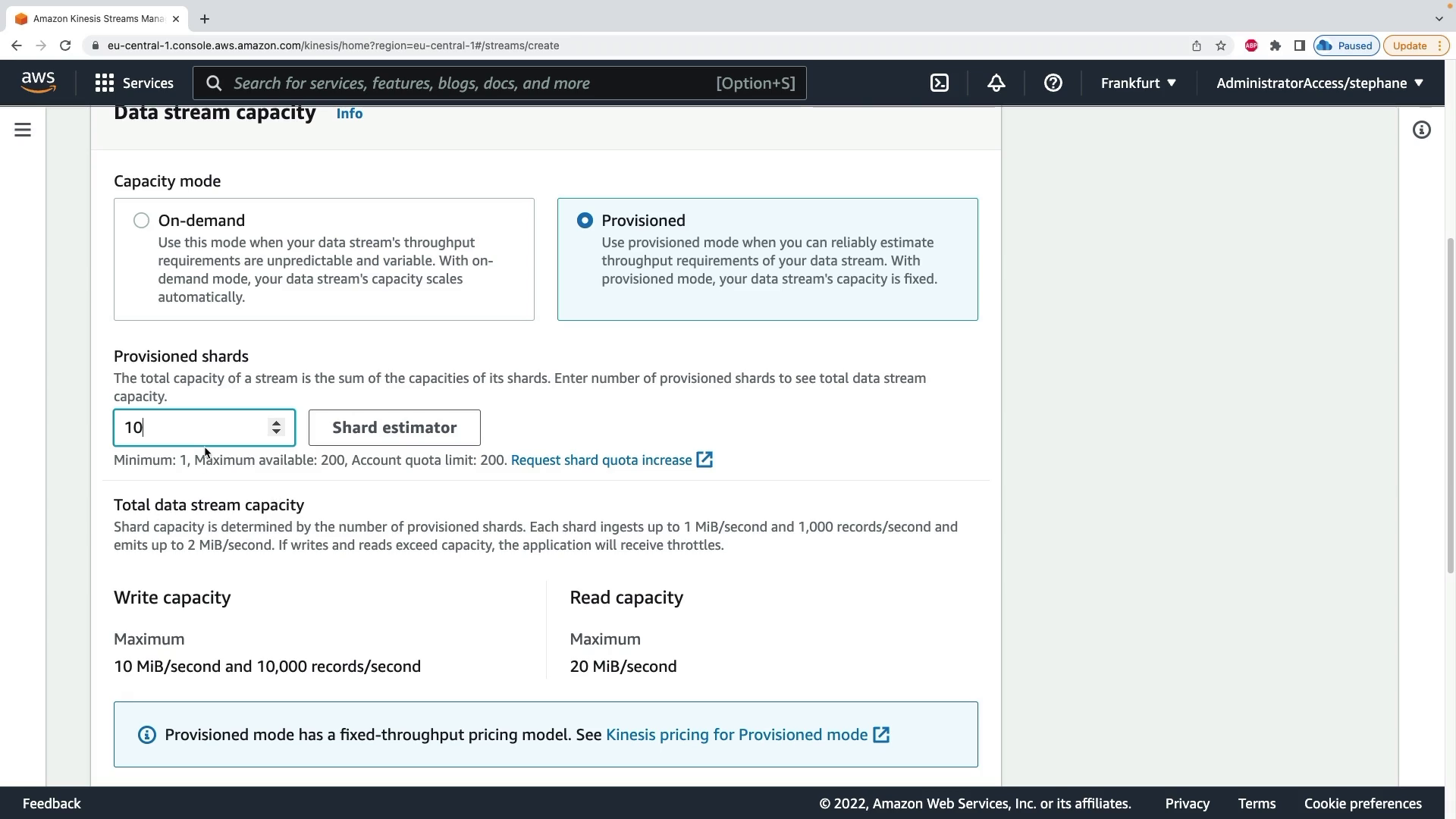1456x819 pixels.
Task: Open the Services menu
Action: coord(134,83)
